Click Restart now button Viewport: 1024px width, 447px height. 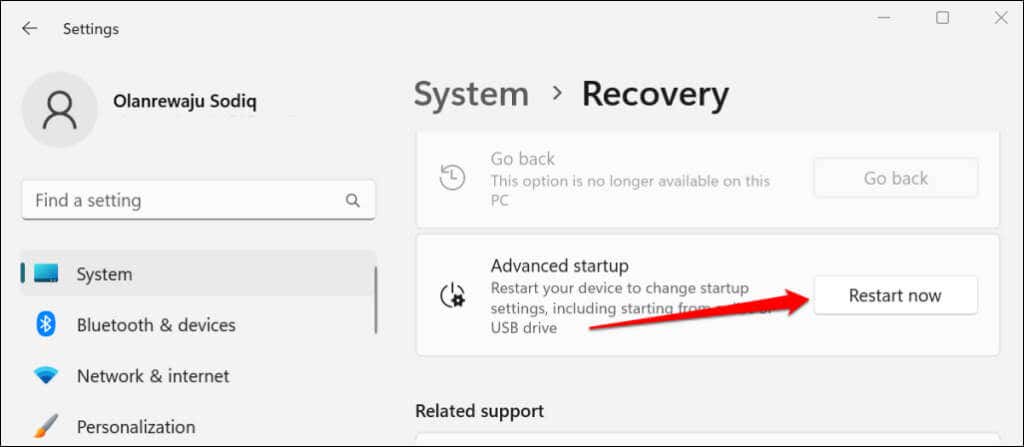[895, 295]
